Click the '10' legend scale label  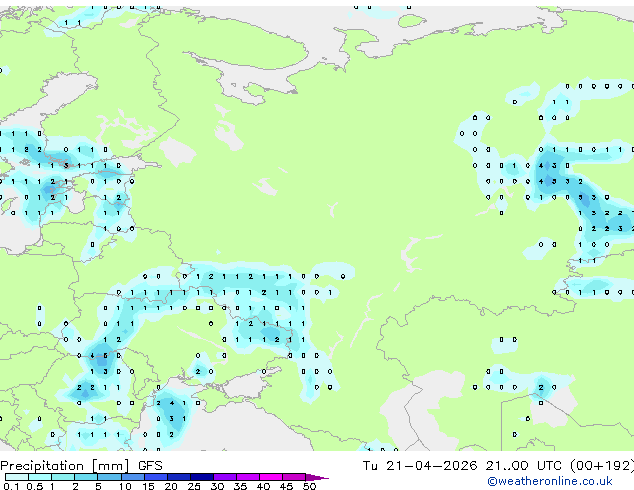coord(125,486)
